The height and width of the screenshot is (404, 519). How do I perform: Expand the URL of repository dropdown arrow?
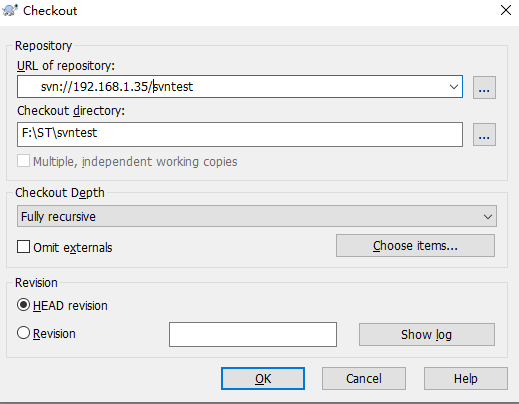pos(453,87)
